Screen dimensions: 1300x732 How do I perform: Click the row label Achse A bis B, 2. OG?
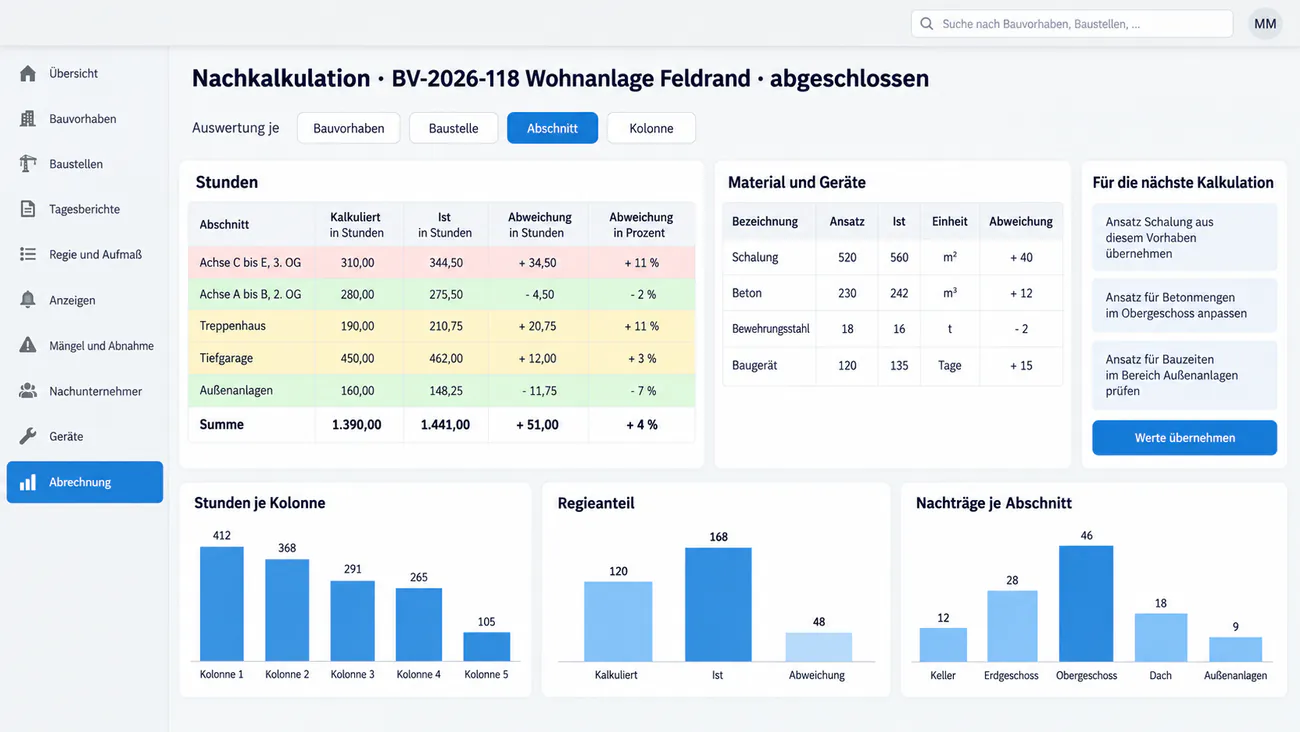coord(250,295)
